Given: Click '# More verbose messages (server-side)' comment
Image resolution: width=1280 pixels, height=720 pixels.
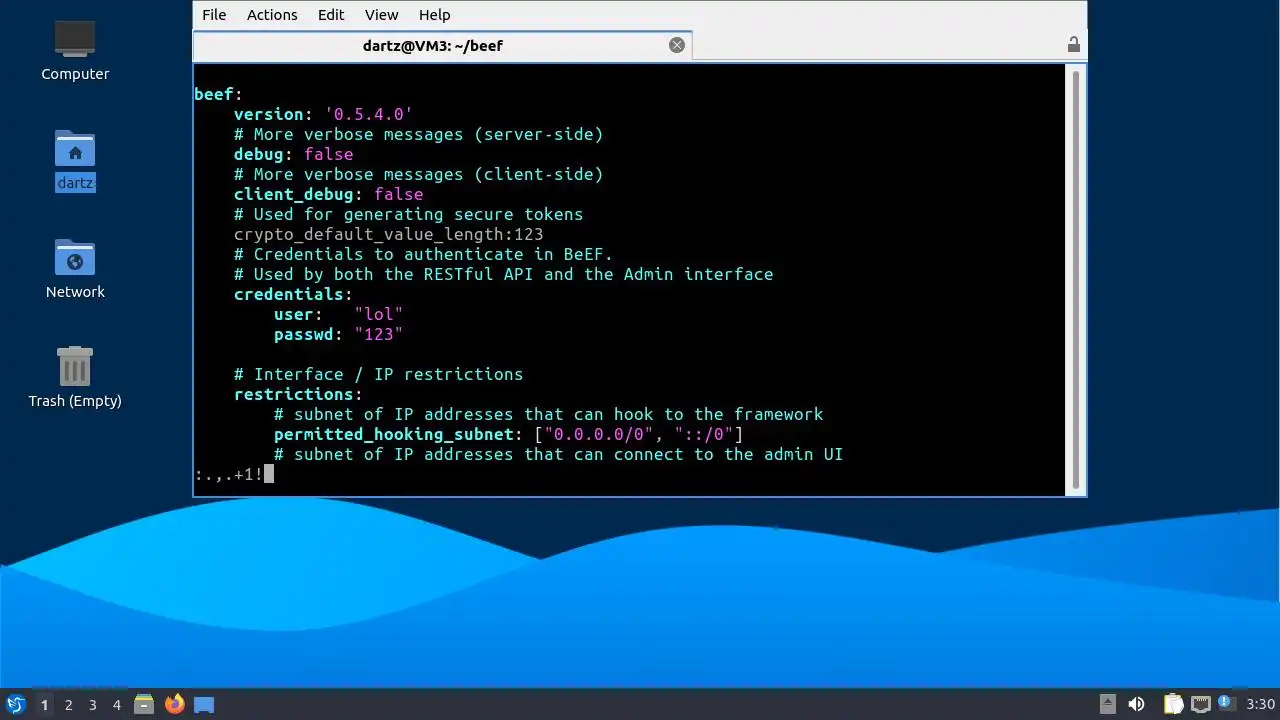Looking at the screenshot, I should point(418,134).
